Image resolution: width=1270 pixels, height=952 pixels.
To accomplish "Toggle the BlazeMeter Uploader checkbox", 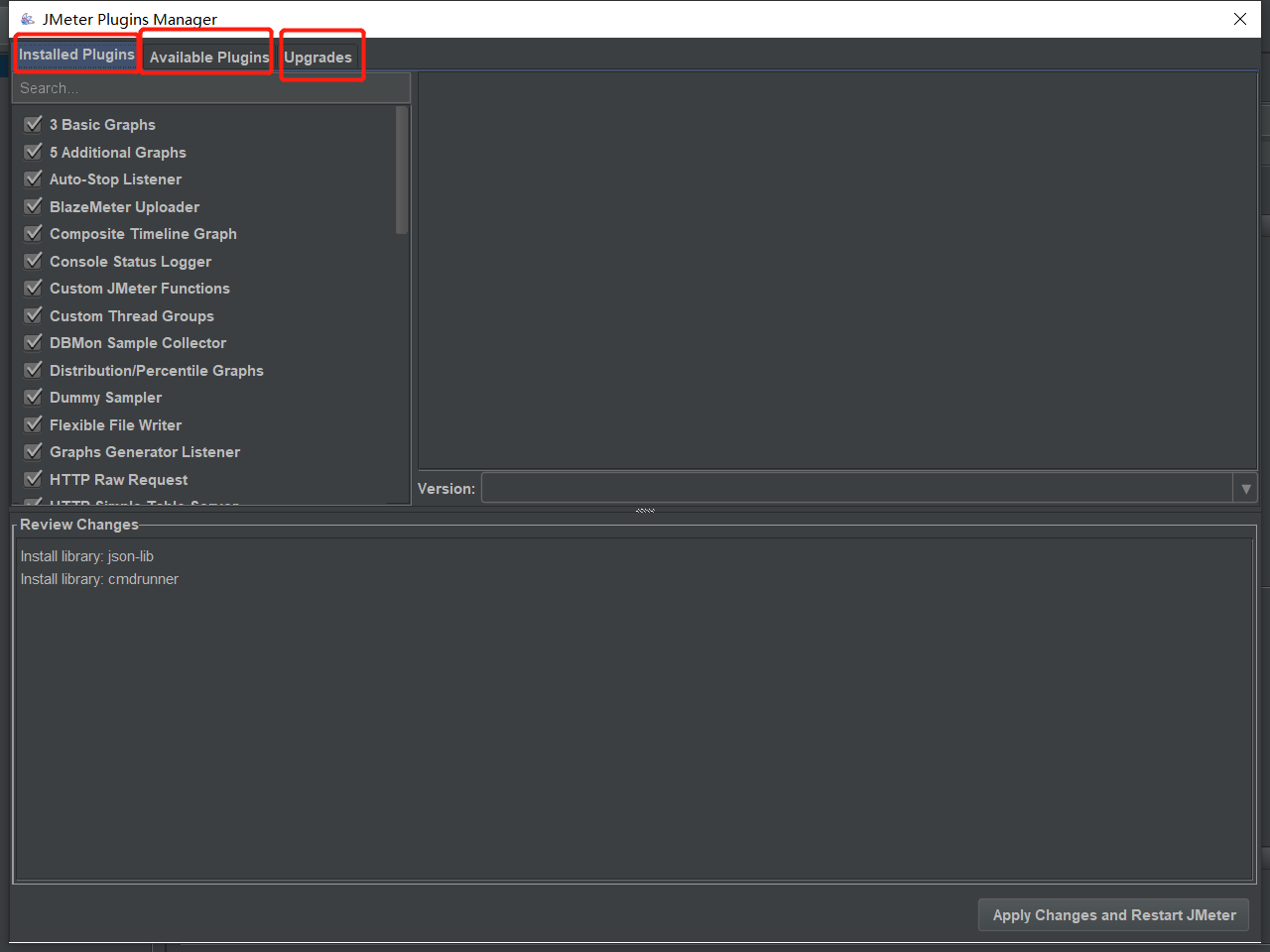I will (33, 206).
